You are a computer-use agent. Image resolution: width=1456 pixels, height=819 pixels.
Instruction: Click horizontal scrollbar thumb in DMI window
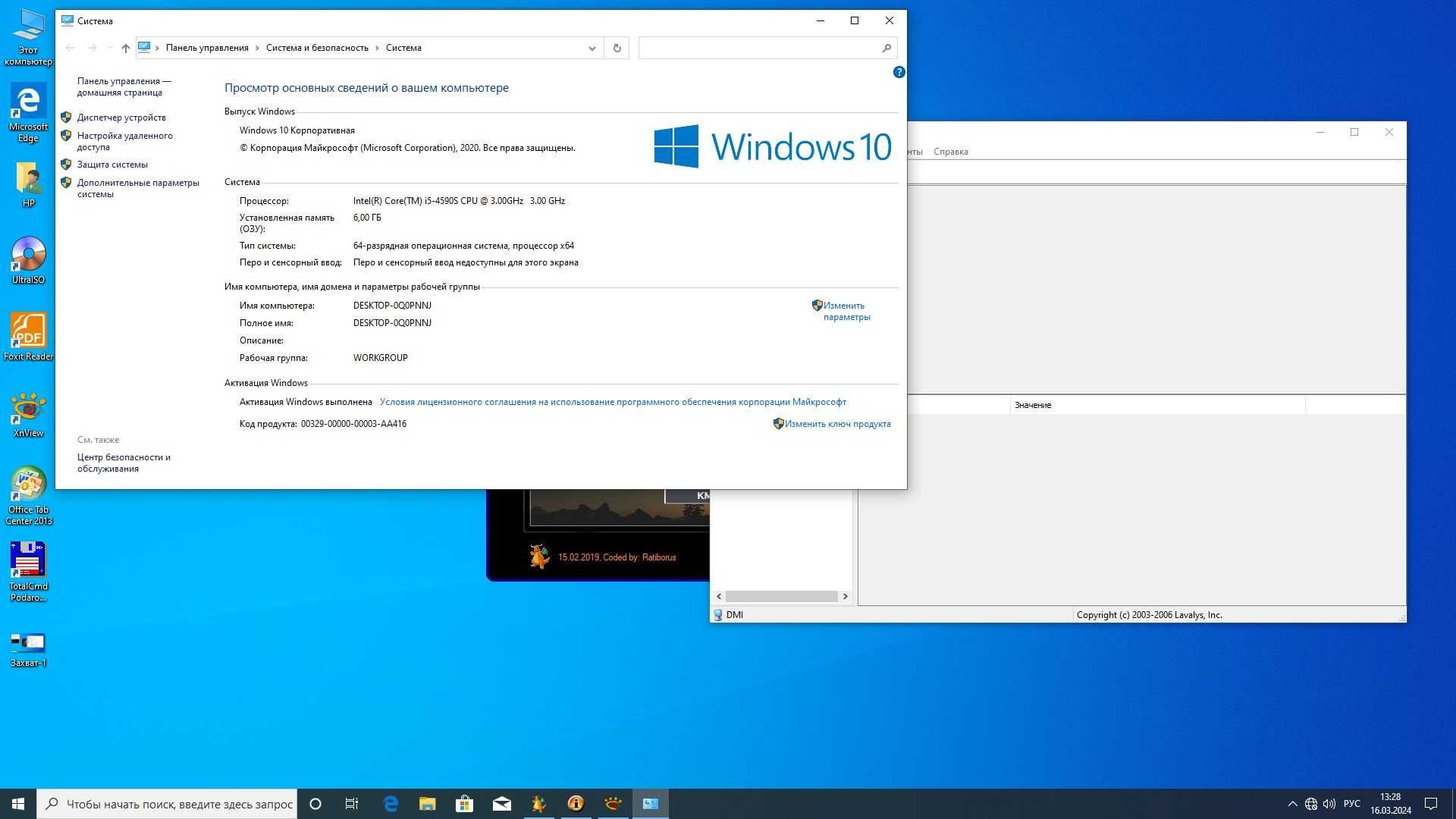[x=781, y=597]
